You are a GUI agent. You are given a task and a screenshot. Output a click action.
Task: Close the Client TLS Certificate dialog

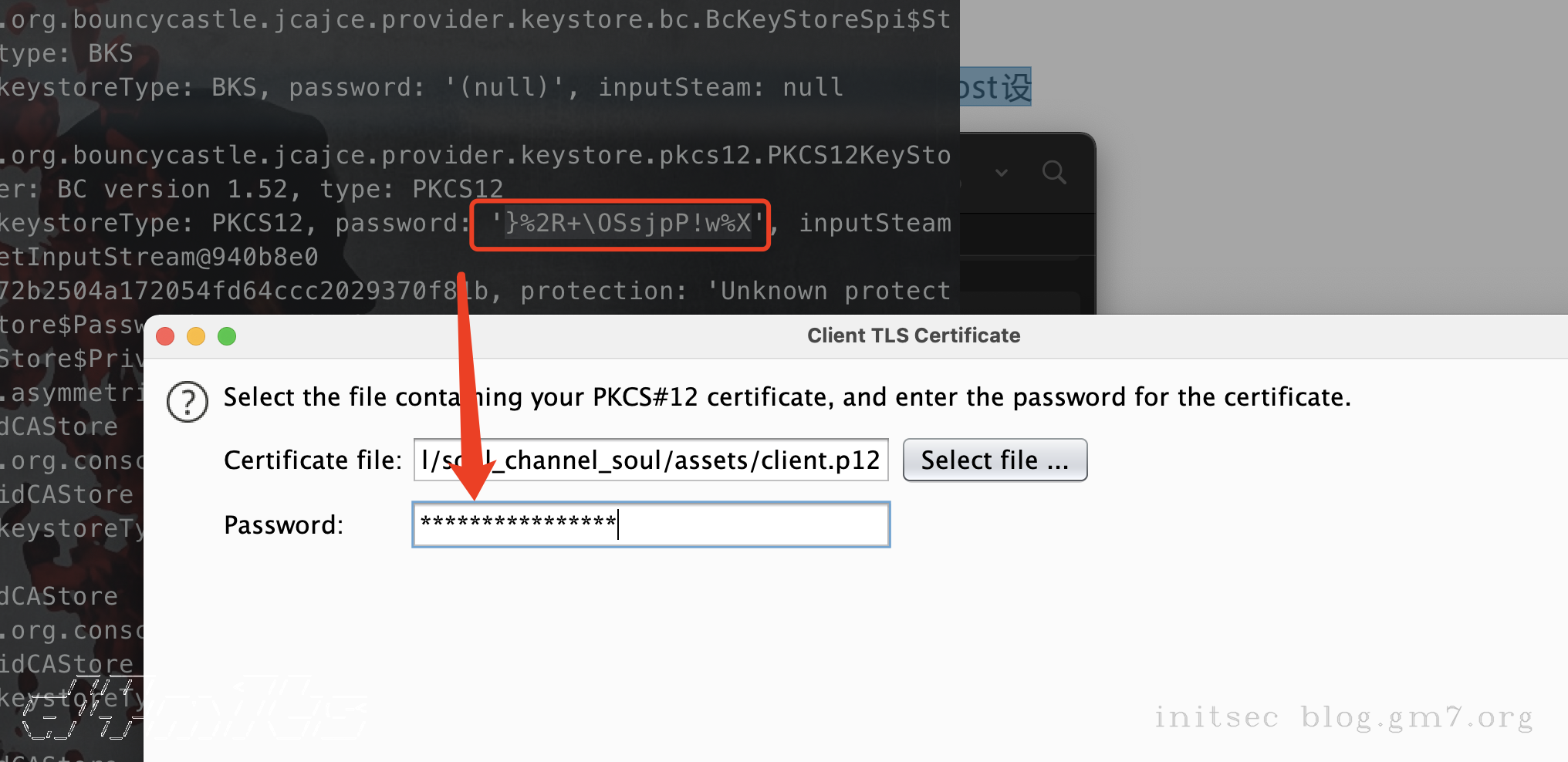pyautogui.click(x=165, y=336)
